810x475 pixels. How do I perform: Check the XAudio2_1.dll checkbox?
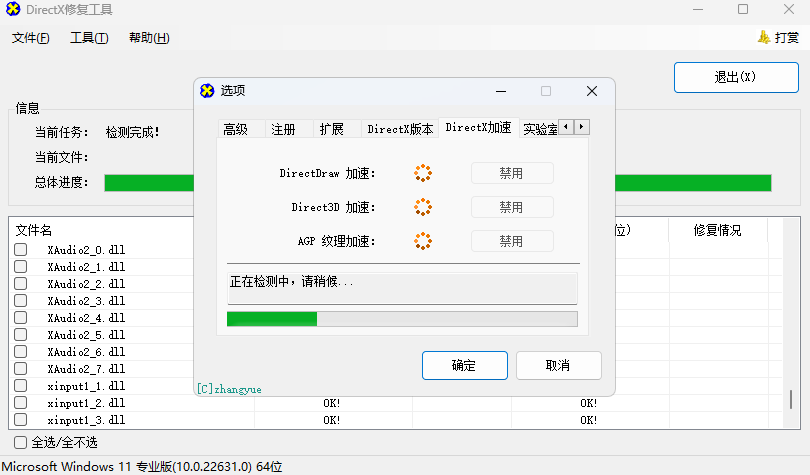tap(21, 267)
